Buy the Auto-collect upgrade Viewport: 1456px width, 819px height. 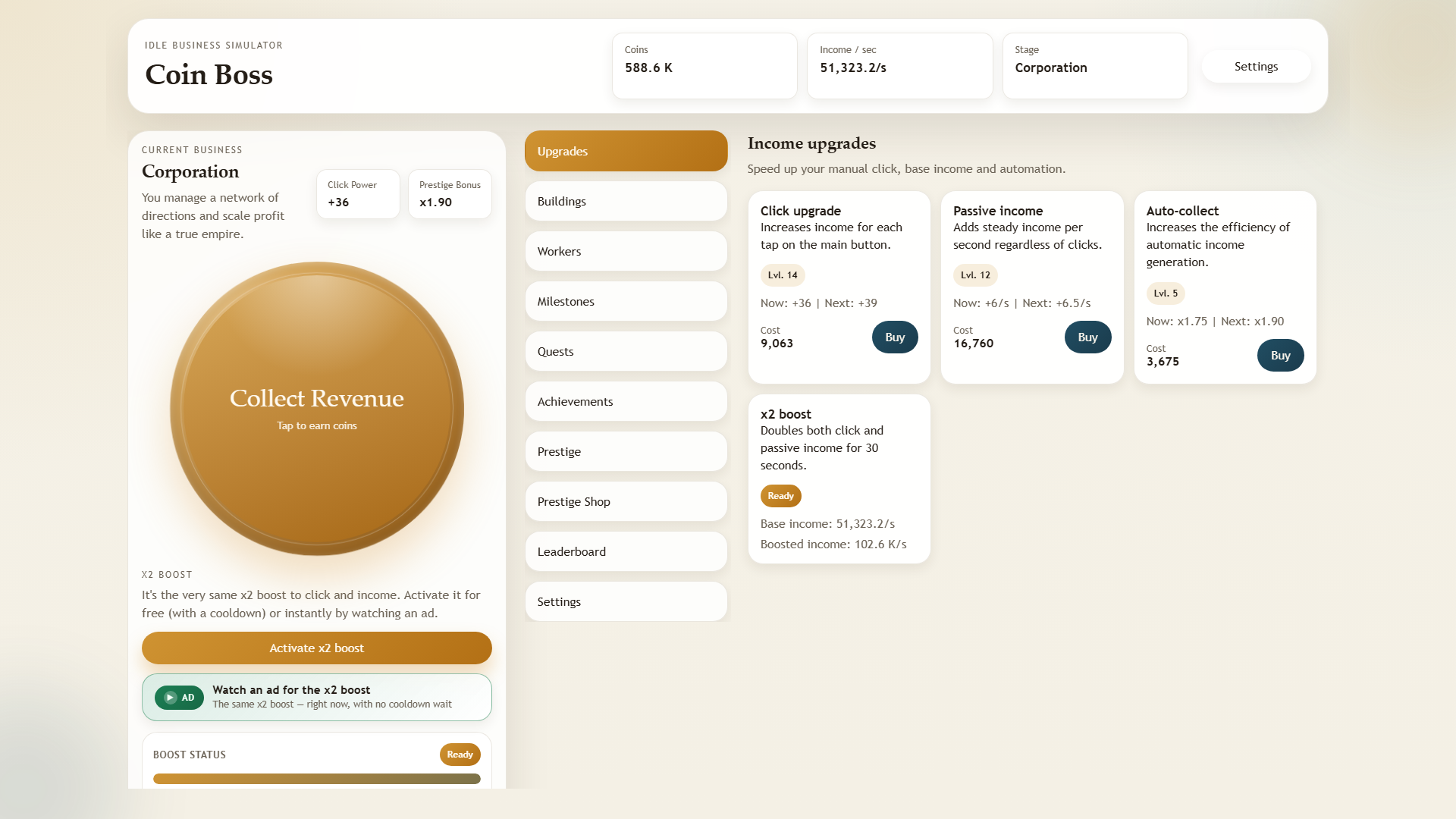[1280, 356]
